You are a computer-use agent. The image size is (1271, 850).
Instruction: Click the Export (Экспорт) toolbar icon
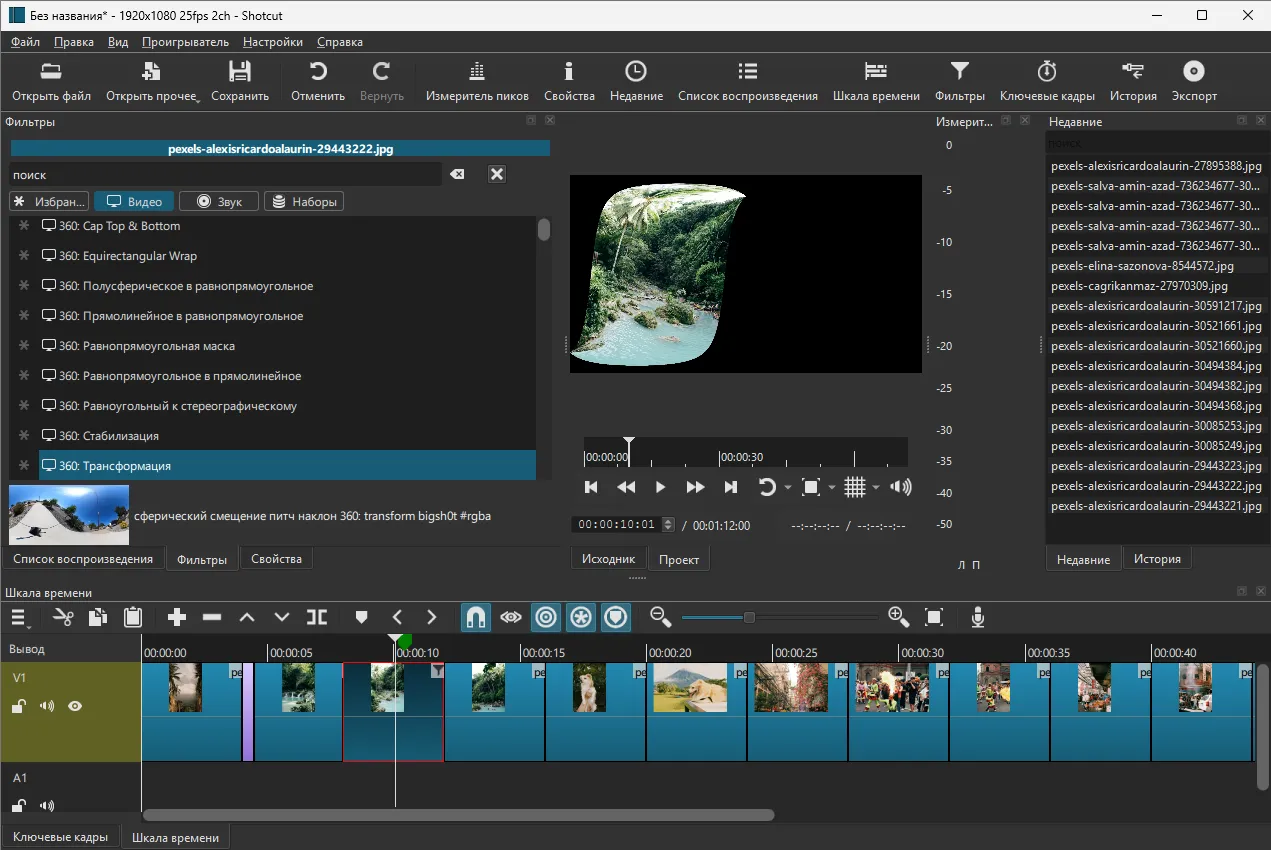coord(1194,81)
